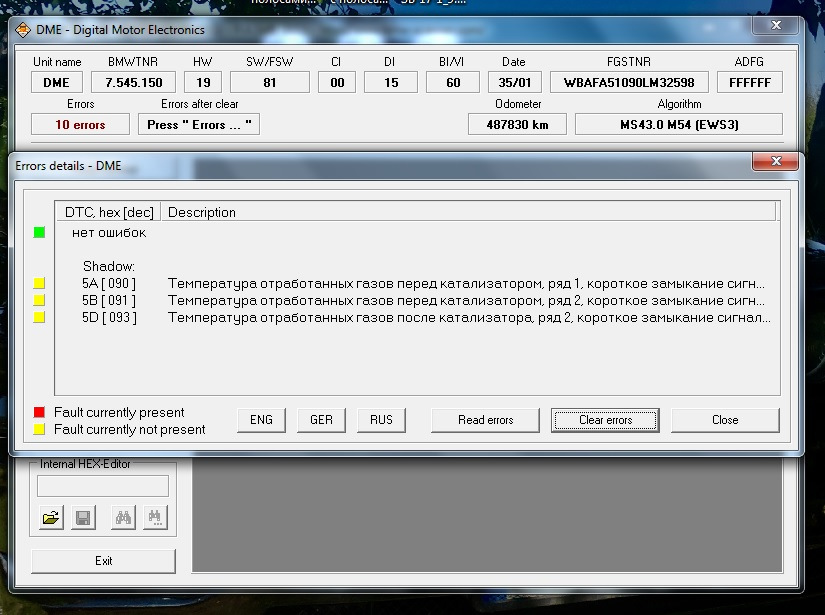
Task: Click the BMWTNR value 7.545.150
Action: pyautogui.click(x=133, y=83)
